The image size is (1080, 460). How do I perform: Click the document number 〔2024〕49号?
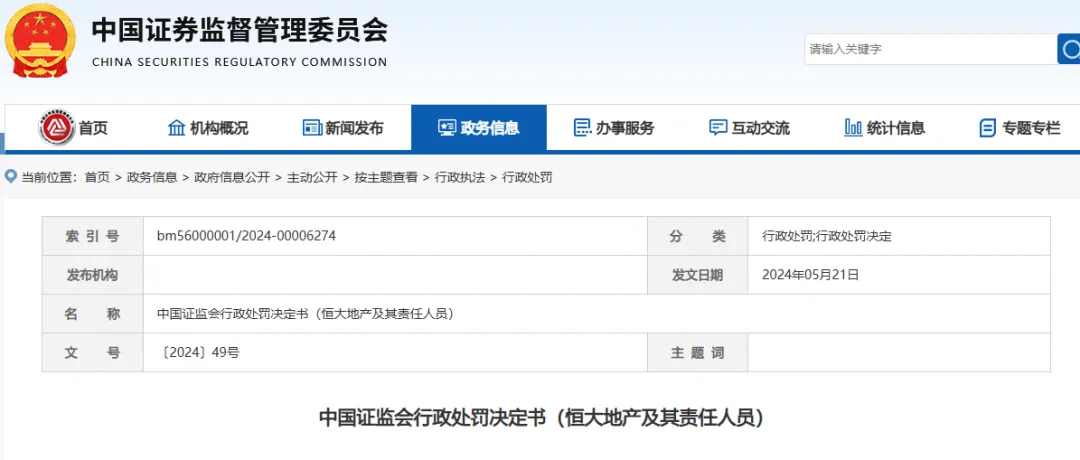pyautogui.click(x=198, y=353)
